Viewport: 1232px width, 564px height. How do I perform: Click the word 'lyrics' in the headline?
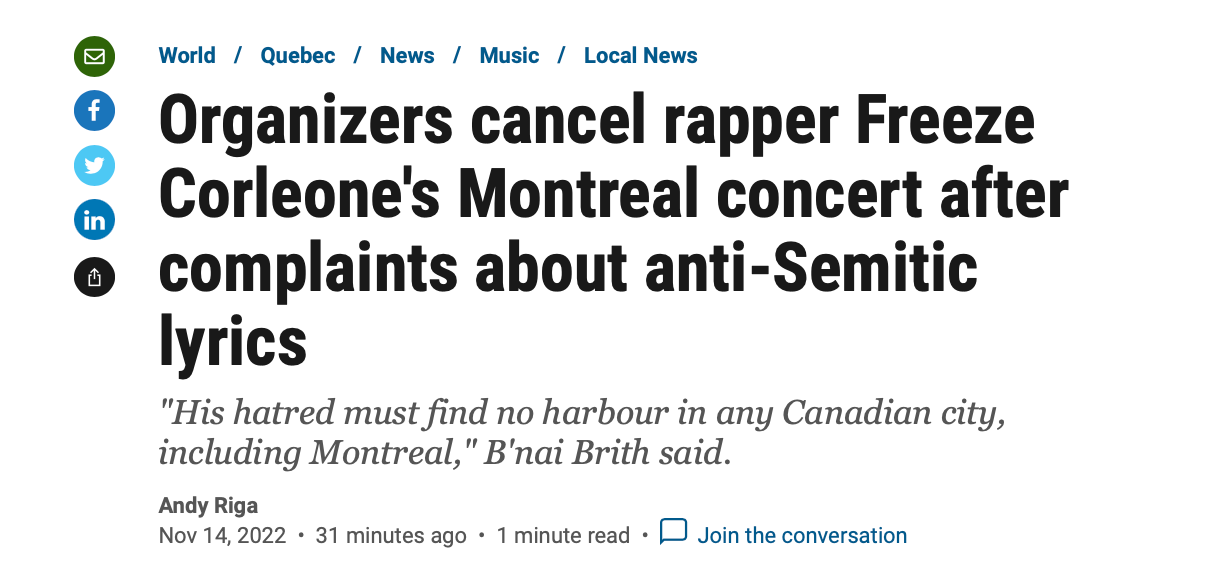(233, 341)
